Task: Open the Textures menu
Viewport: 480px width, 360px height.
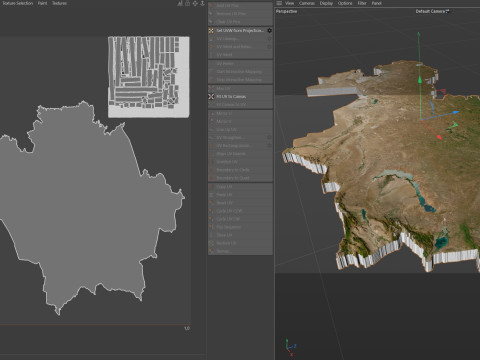Action: [59, 3]
